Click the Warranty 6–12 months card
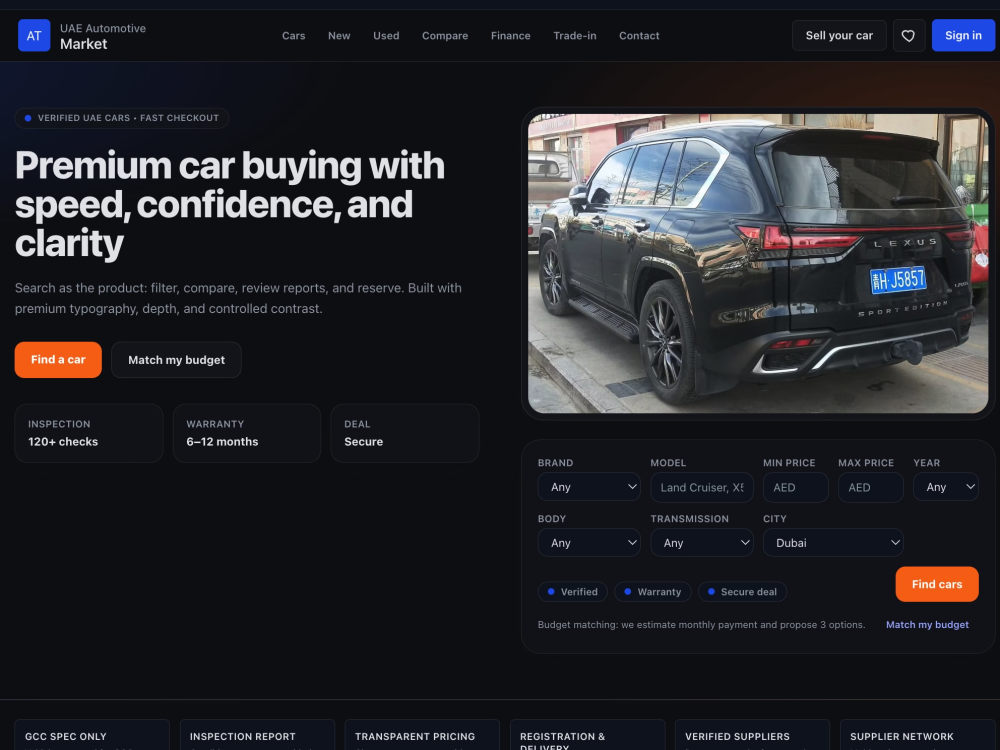Image resolution: width=1000 pixels, height=750 pixels. [247, 433]
